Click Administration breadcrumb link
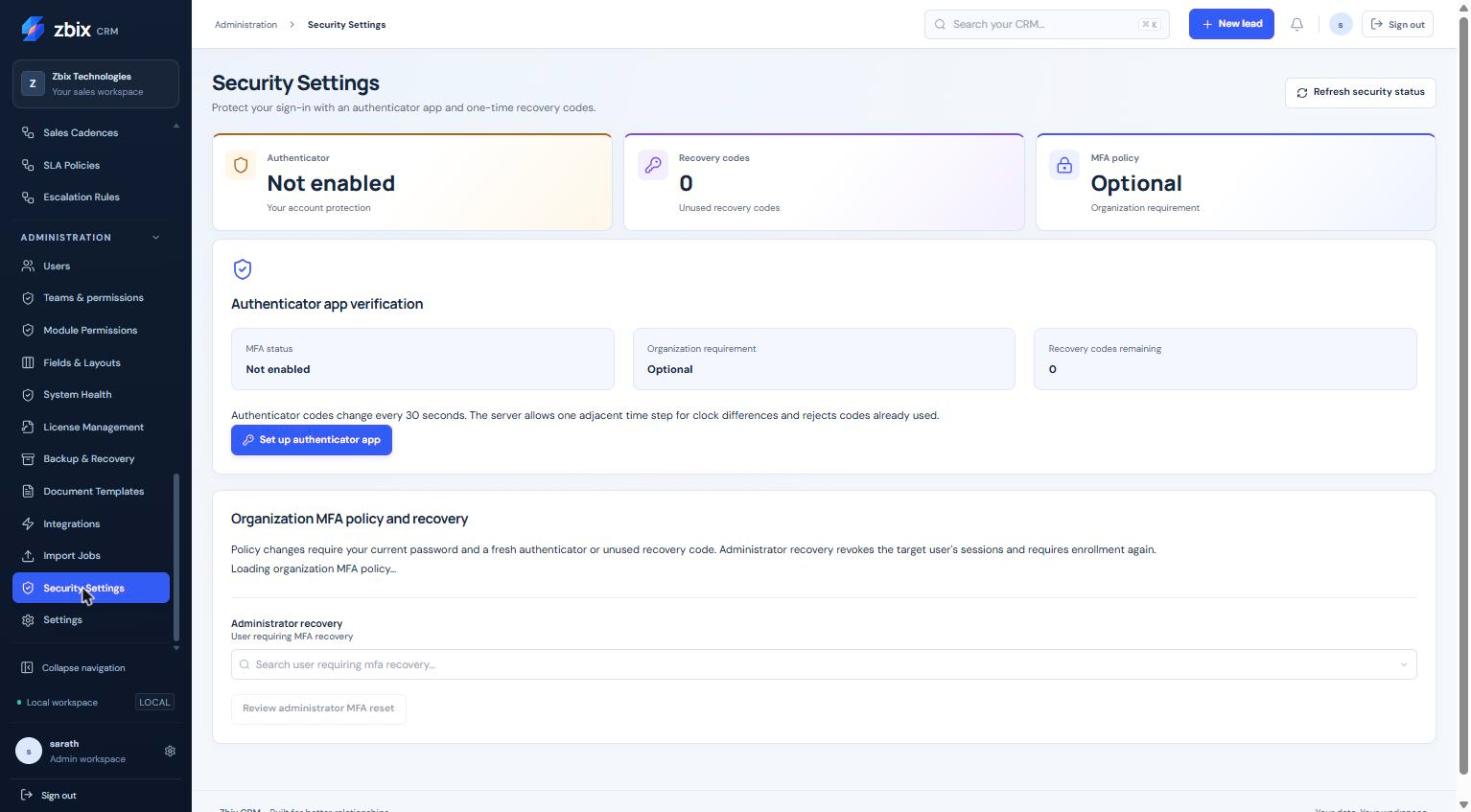 [x=246, y=24]
